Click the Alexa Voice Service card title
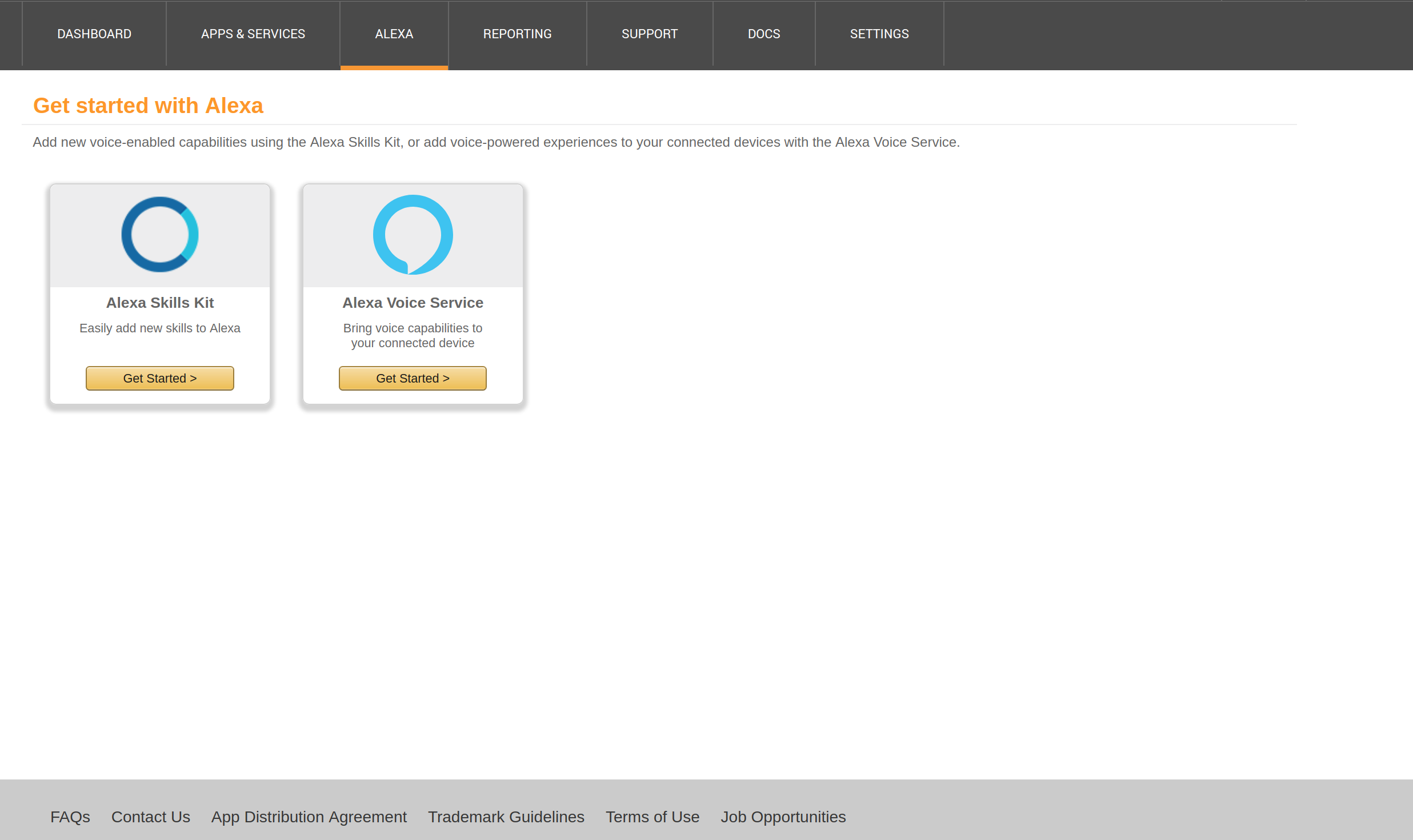Viewport: 1413px width, 840px height. (413, 303)
